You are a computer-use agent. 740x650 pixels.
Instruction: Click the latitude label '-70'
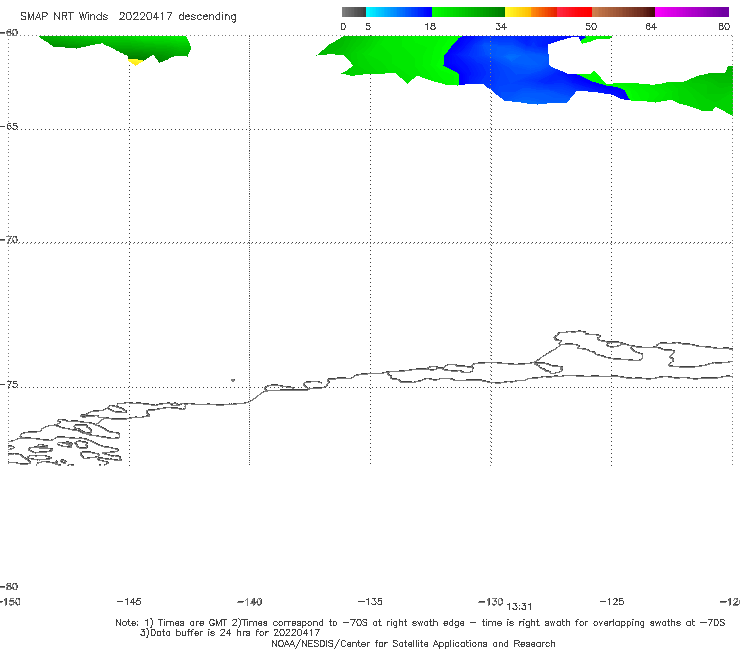coord(9,240)
